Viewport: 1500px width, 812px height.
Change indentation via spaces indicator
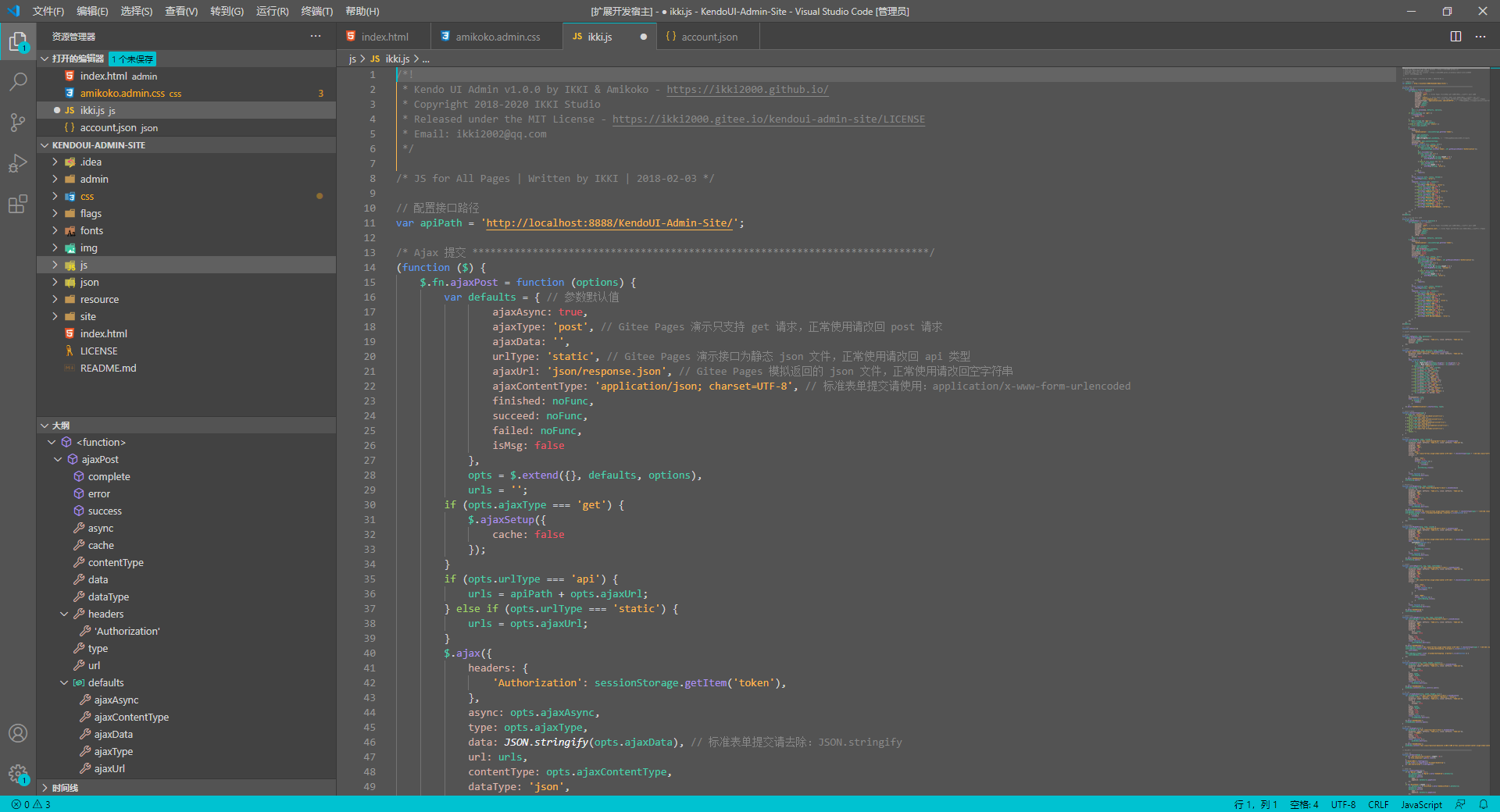[1304, 804]
